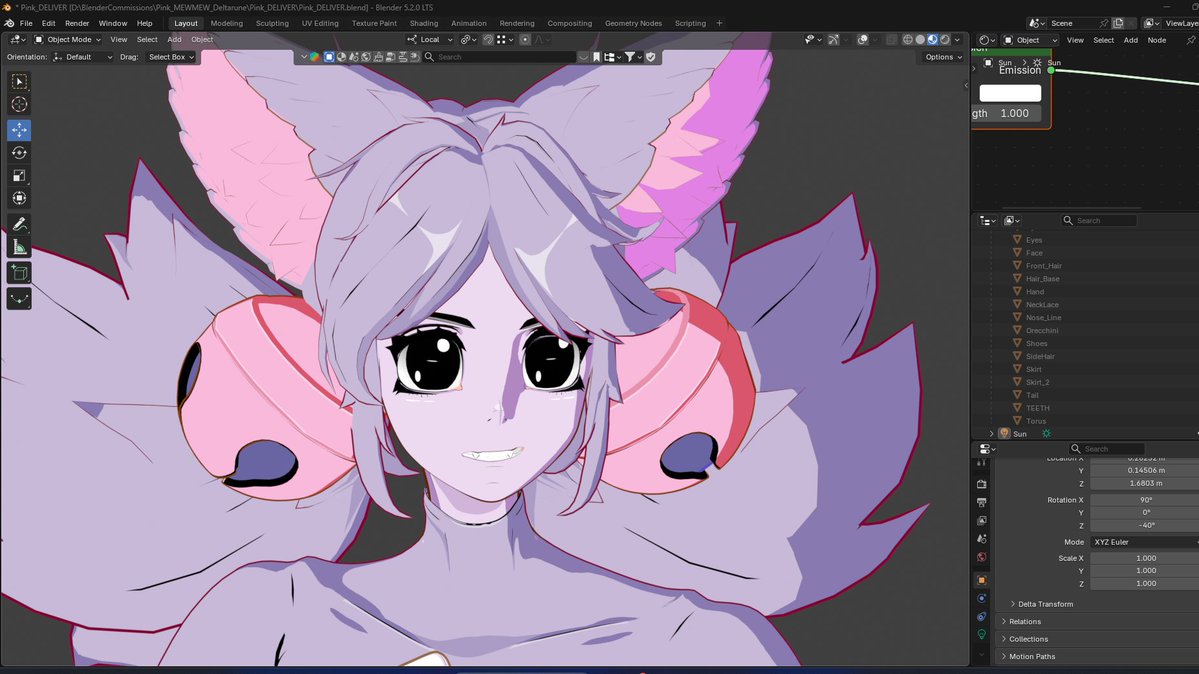Select the Add Cube tool
The width and height of the screenshot is (1199, 674).
(x=19, y=273)
